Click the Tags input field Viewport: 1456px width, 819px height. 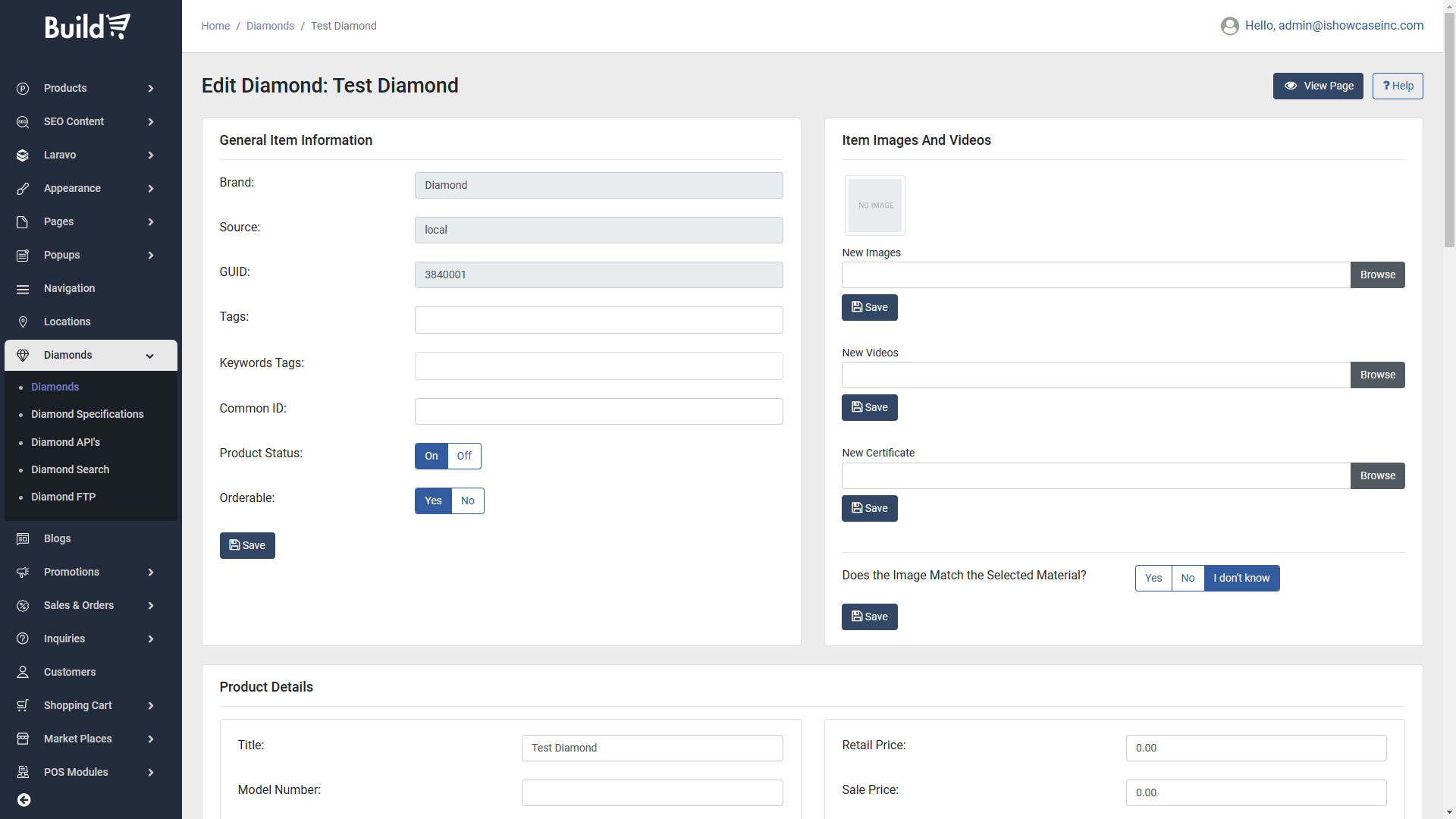pyautogui.click(x=598, y=320)
